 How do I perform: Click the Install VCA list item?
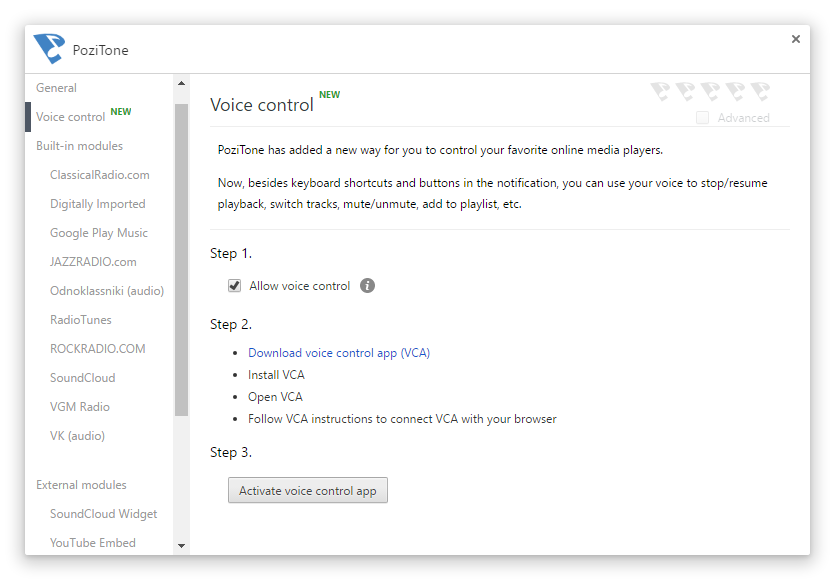[276, 375]
